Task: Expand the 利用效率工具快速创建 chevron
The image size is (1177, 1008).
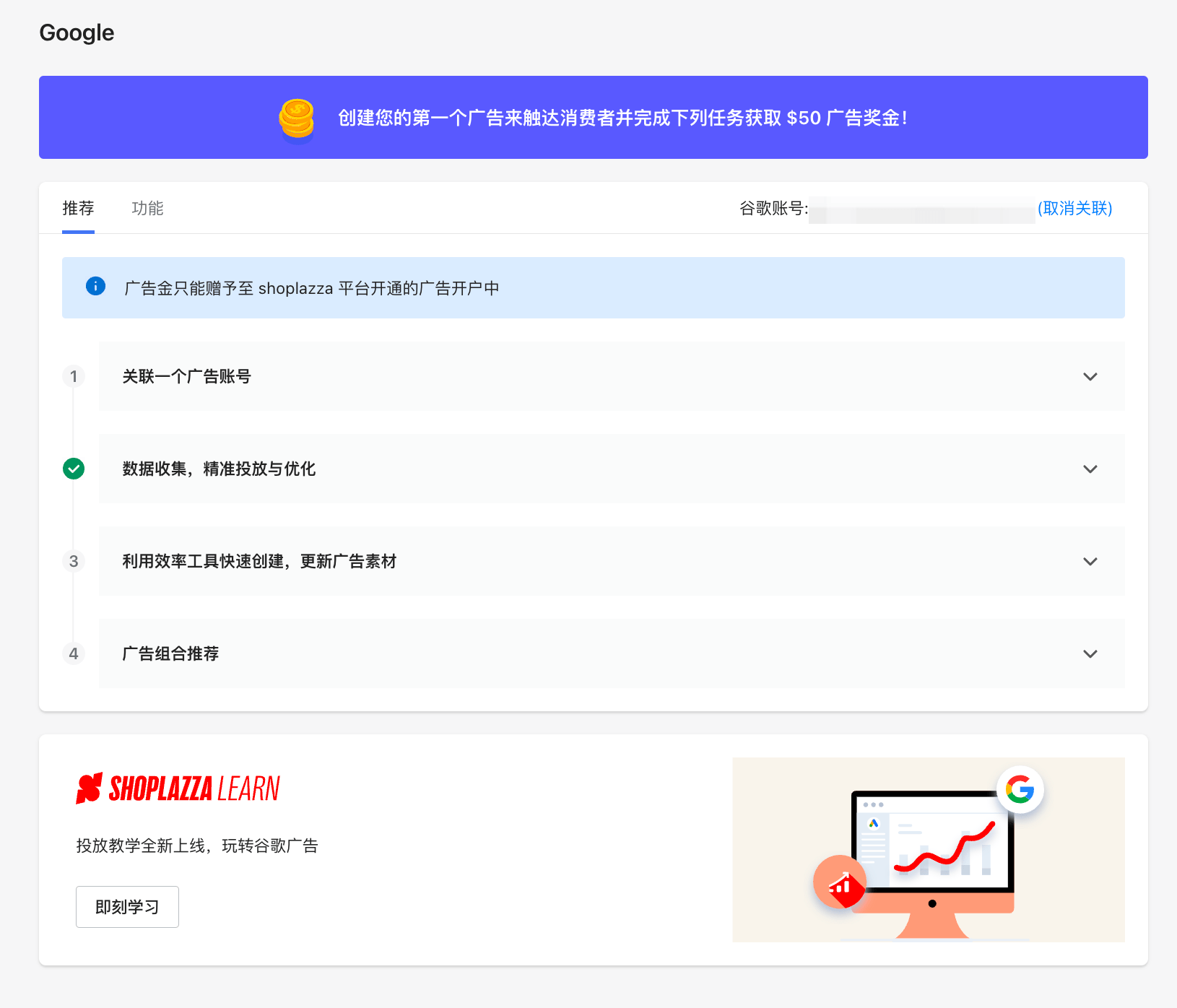Action: click(1090, 561)
